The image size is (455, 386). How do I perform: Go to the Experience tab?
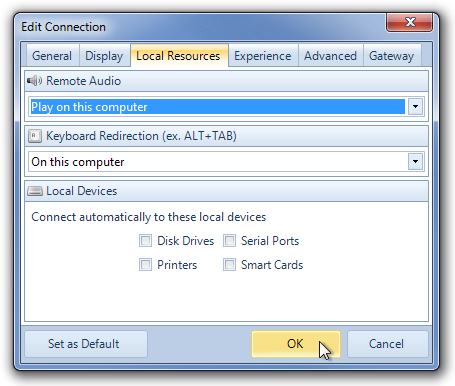[263, 56]
